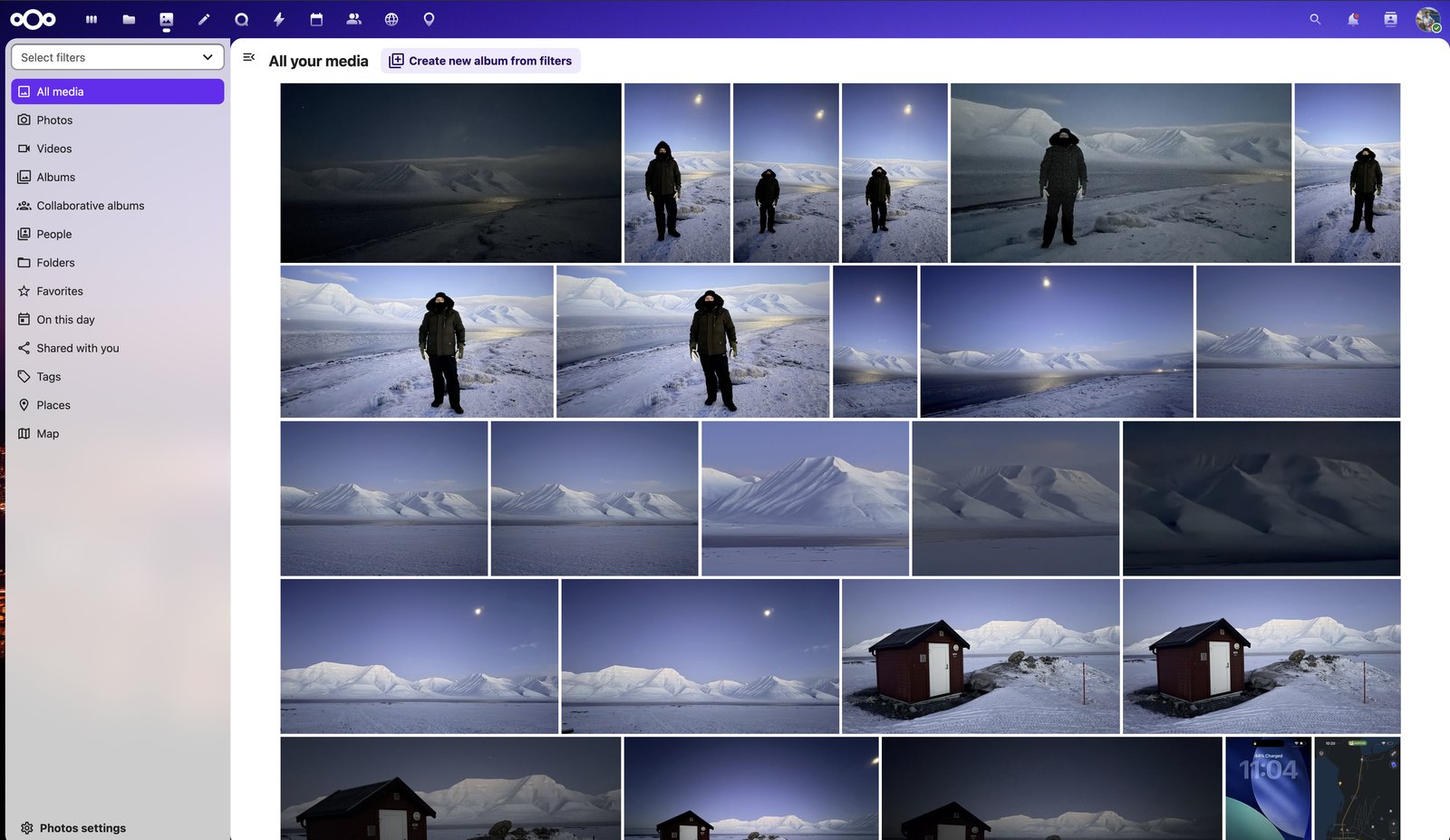Open People section
The width and height of the screenshot is (1450, 840).
118,234
